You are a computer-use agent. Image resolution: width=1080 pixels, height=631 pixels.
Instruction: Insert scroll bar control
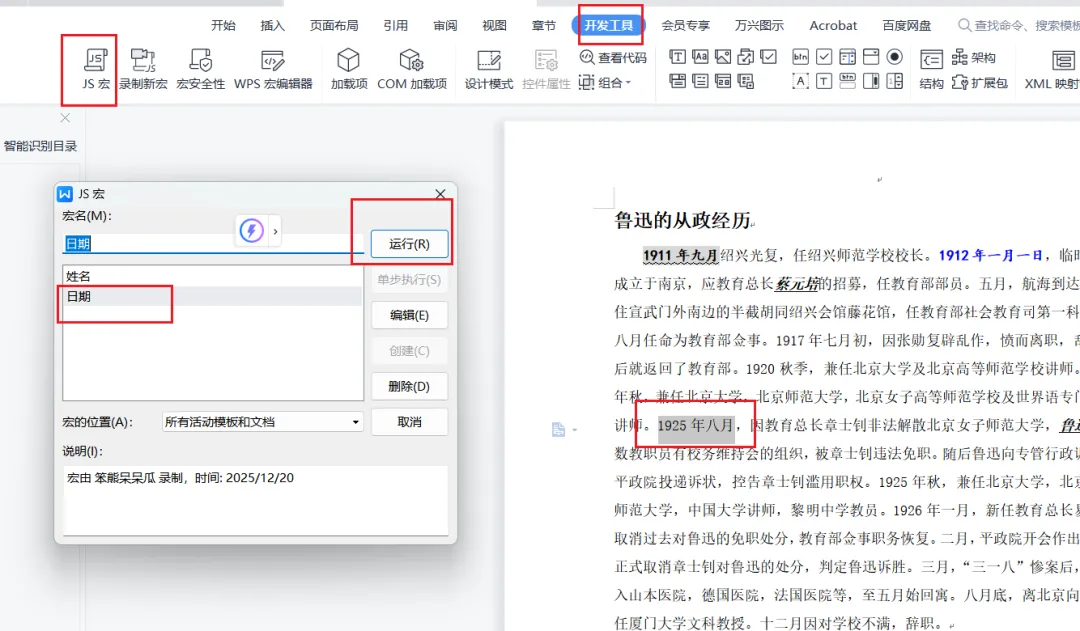[x=871, y=81]
